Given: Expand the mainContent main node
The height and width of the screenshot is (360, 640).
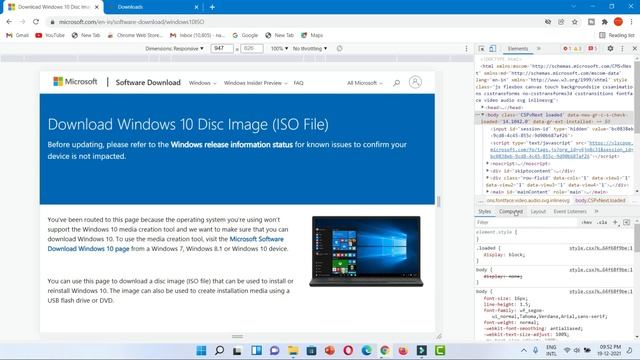Looking at the screenshot, I should [487, 191].
